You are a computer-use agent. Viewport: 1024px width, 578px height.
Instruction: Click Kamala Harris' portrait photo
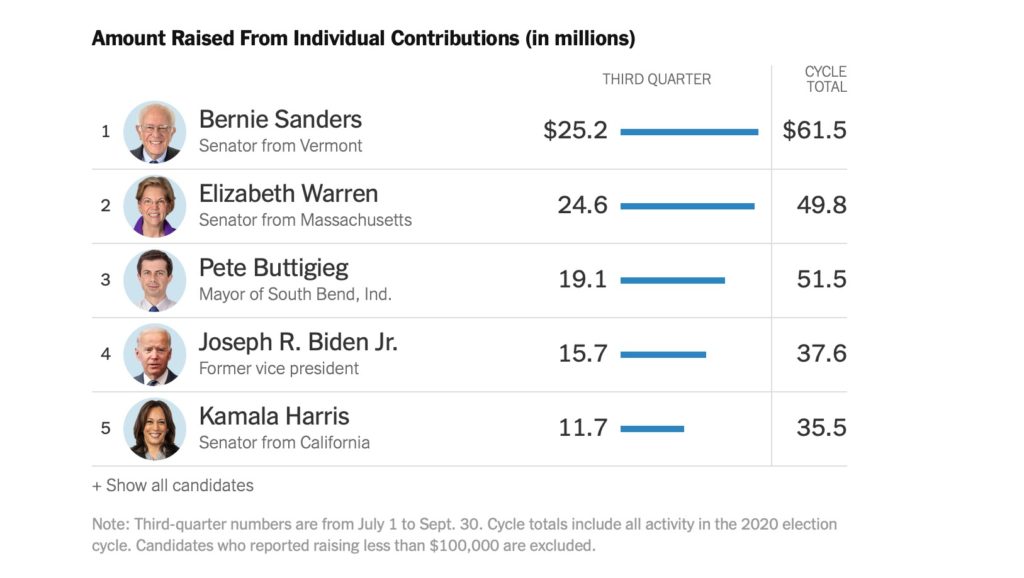coord(155,428)
